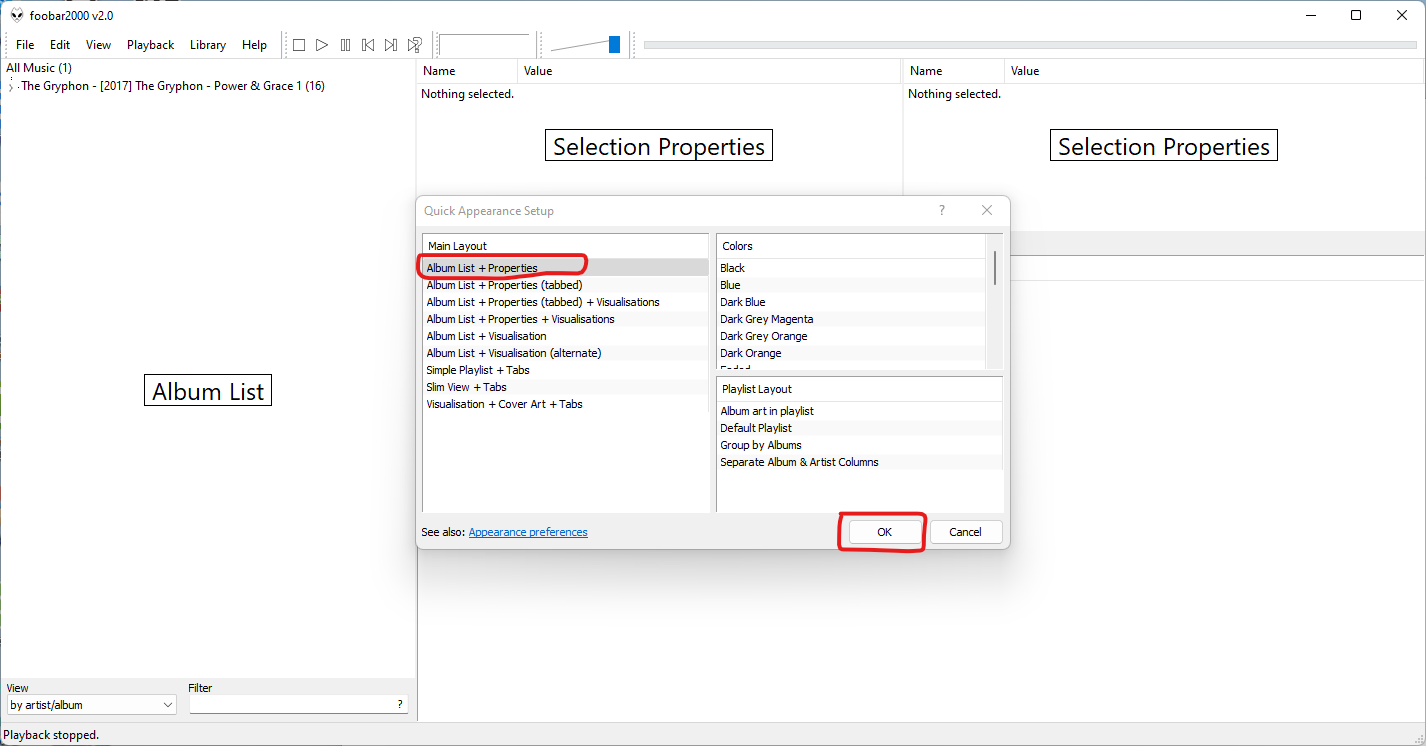Open the Appearance preferences link
Screen dimensions: 1426x746
[528, 532]
